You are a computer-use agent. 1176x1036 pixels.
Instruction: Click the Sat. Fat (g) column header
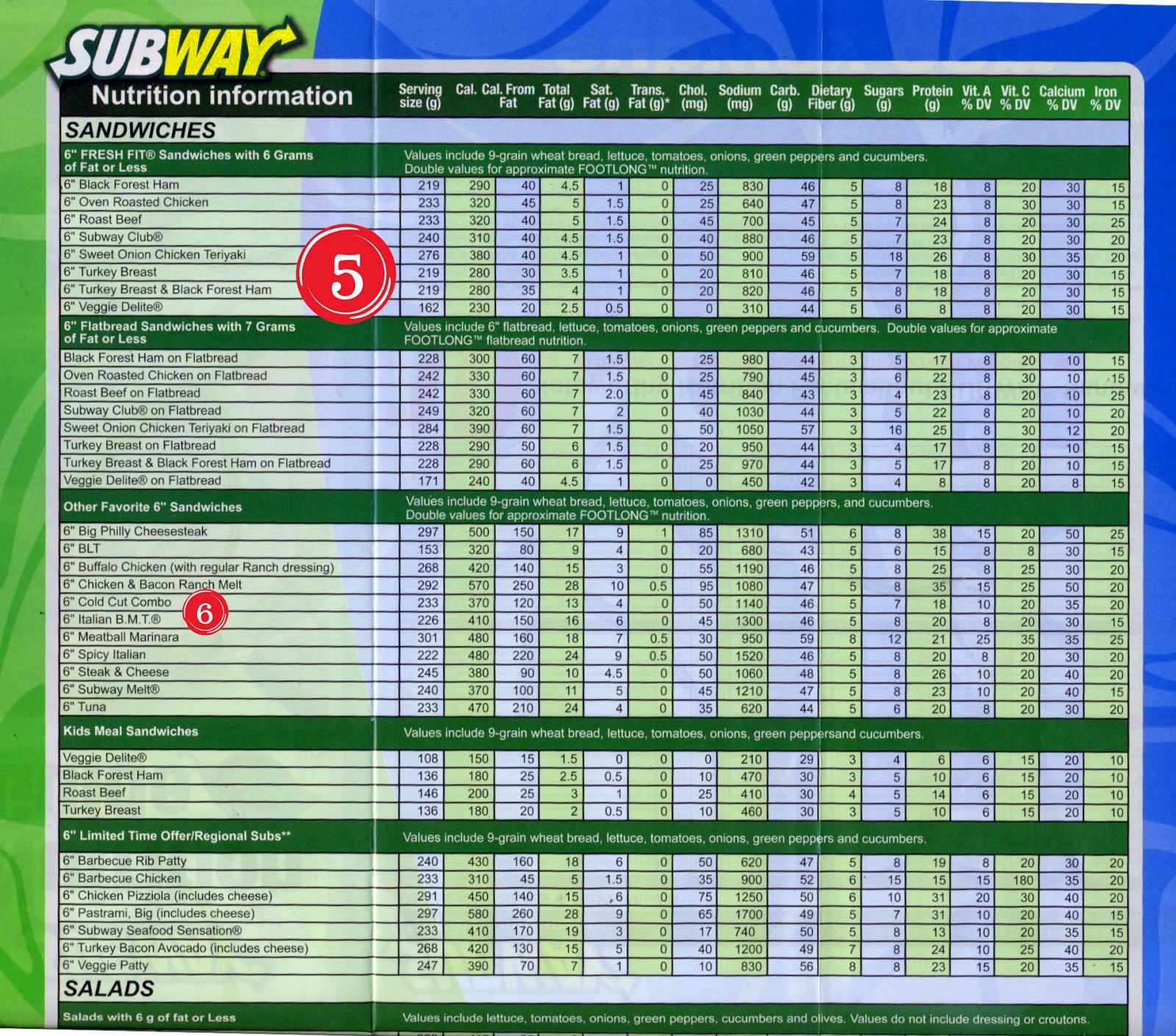(x=600, y=96)
